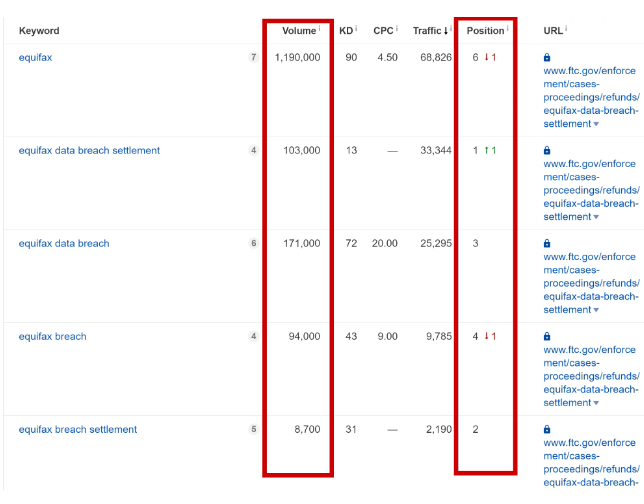
Task: Click green up arrow for equifax data breach settlement
Action: coord(486,150)
